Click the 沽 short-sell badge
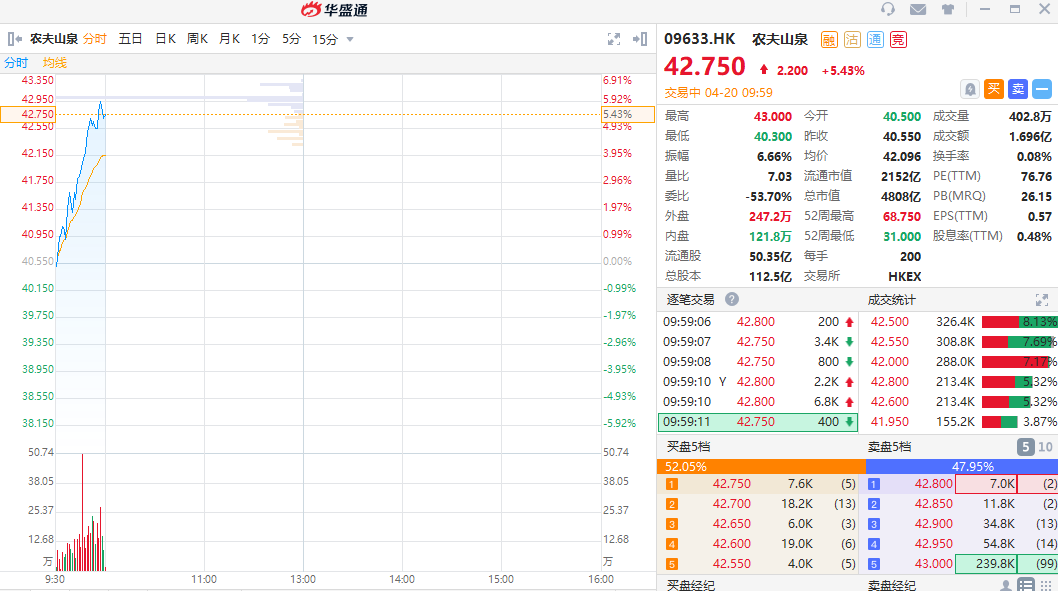This screenshot has height=591, width=1058. 852,40
